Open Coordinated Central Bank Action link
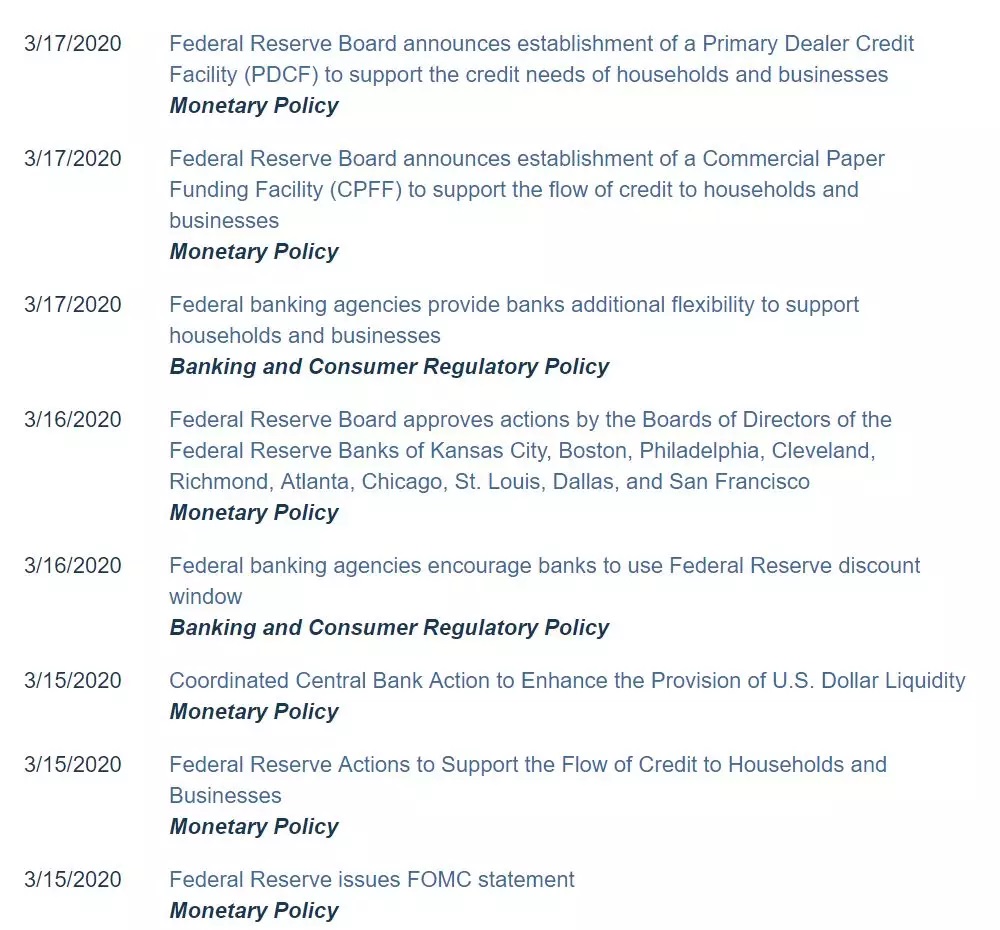 (567, 681)
